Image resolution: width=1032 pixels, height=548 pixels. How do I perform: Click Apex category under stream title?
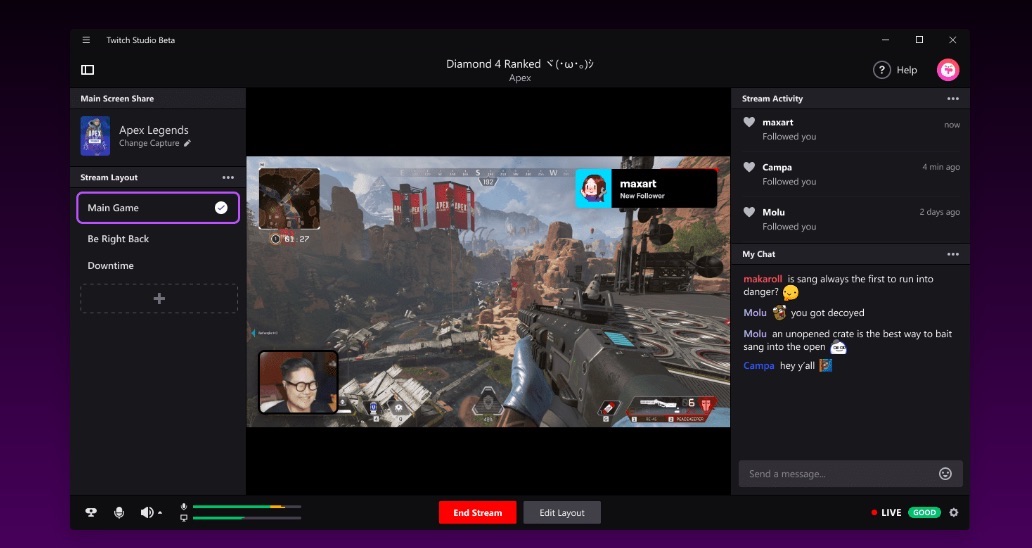520,78
